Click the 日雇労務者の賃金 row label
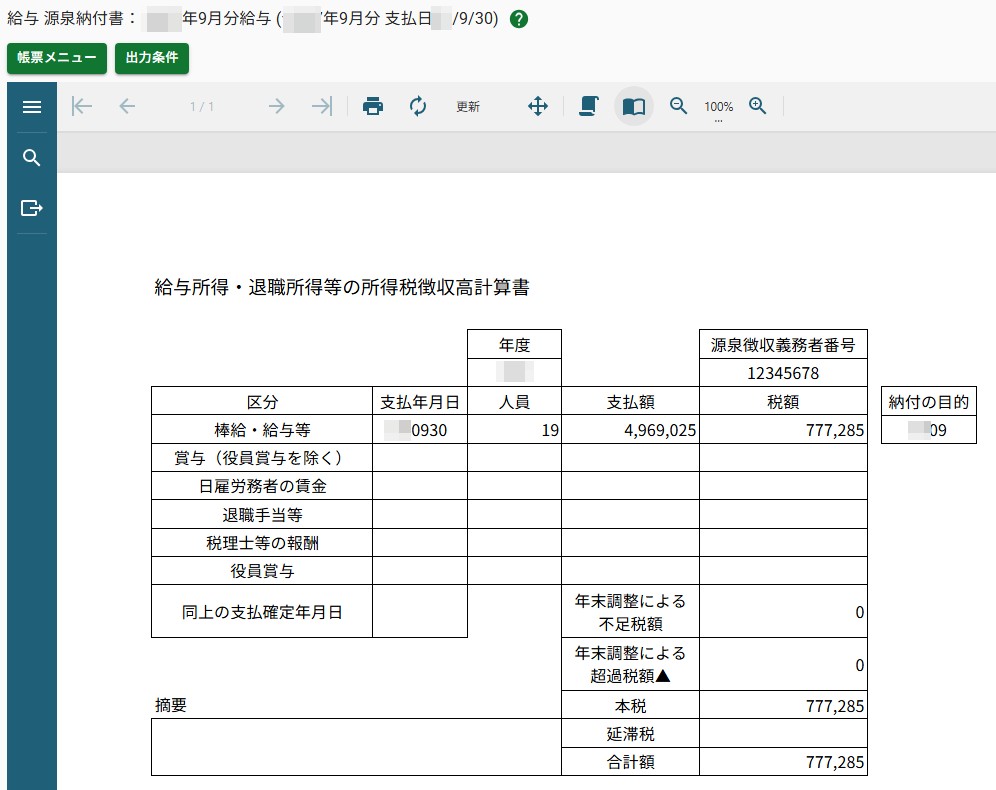 (x=262, y=486)
